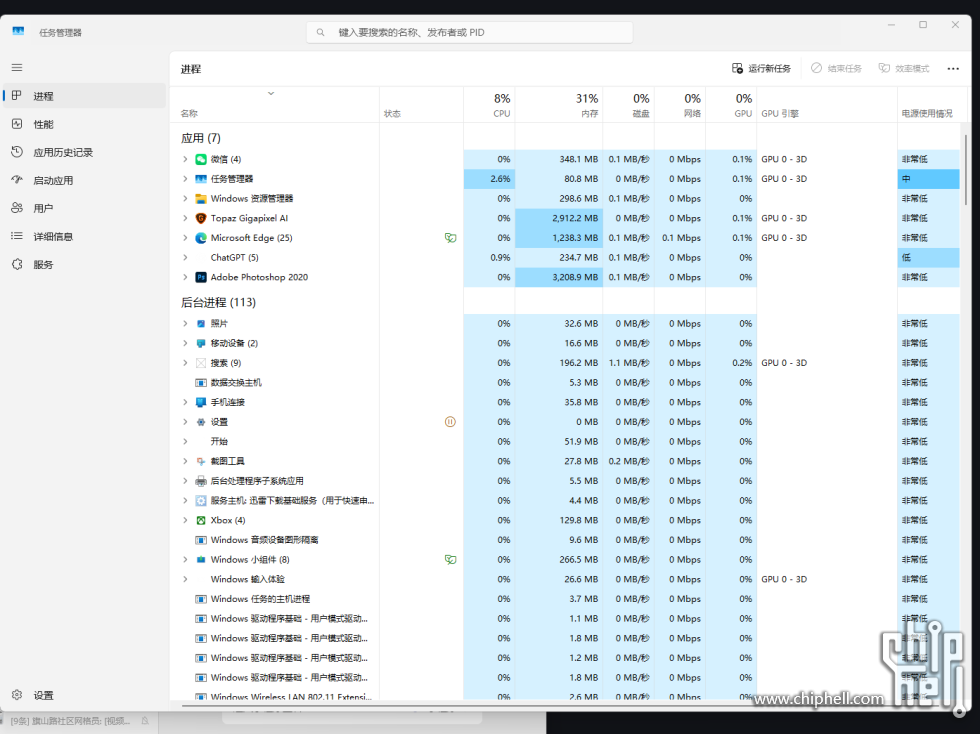Click the efficiency leaf icon for Microsoft Edge
The image size is (980, 734).
pyautogui.click(x=450, y=238)
